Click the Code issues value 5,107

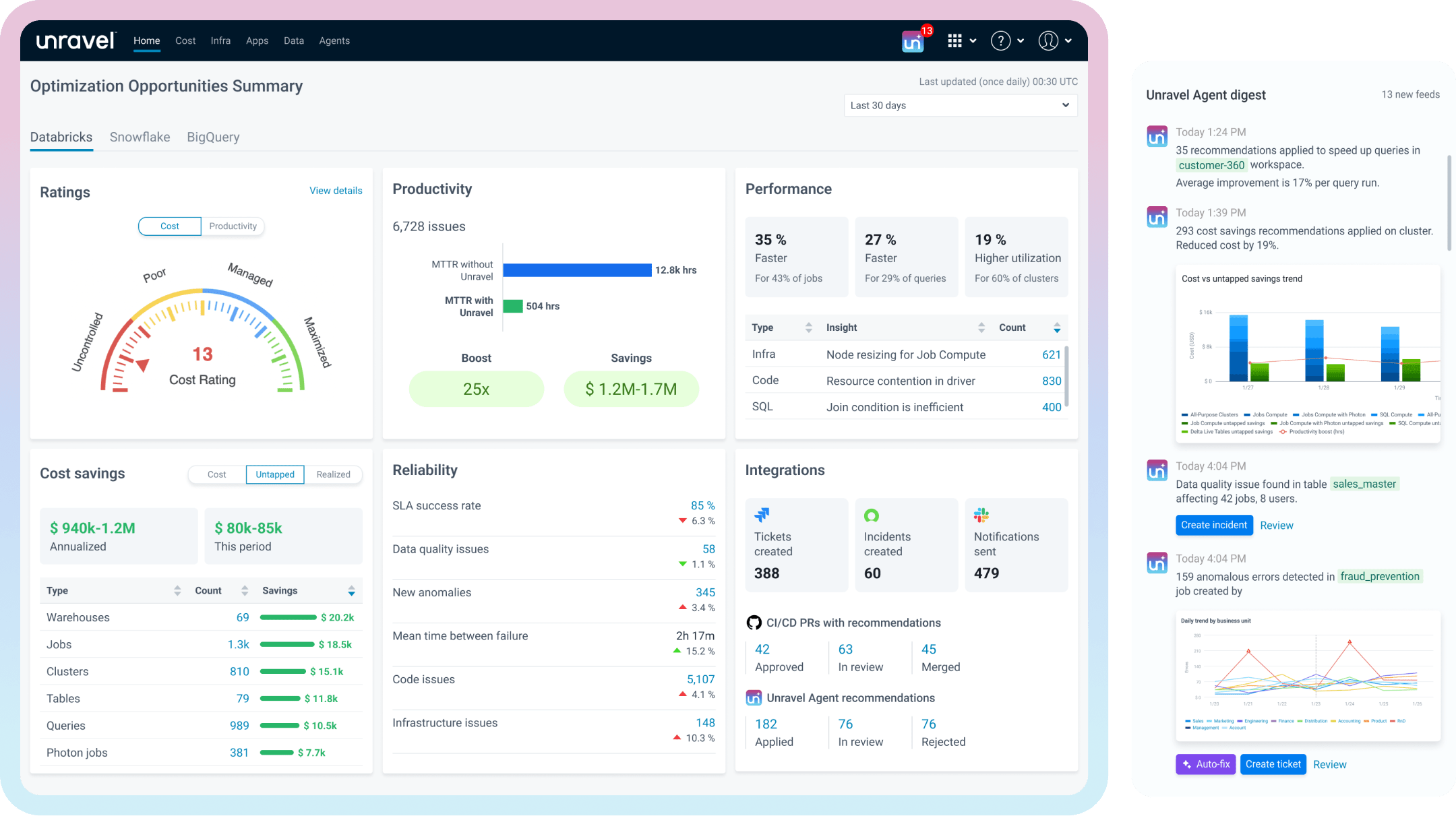click(x=700, y=680)
